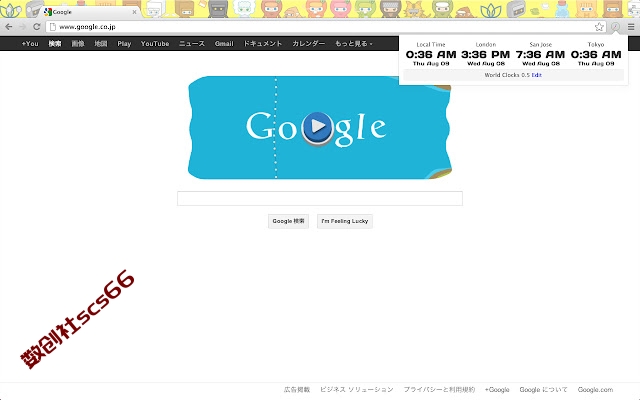This screenshot has height=400, width=640.
Task: Bookmark the page with the star icon
Action: tap(599, 27)
